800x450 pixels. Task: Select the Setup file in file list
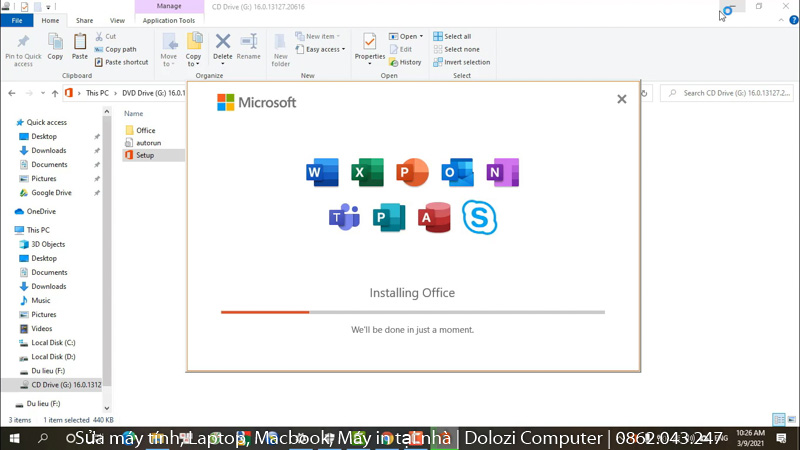[x=145, y=155]
